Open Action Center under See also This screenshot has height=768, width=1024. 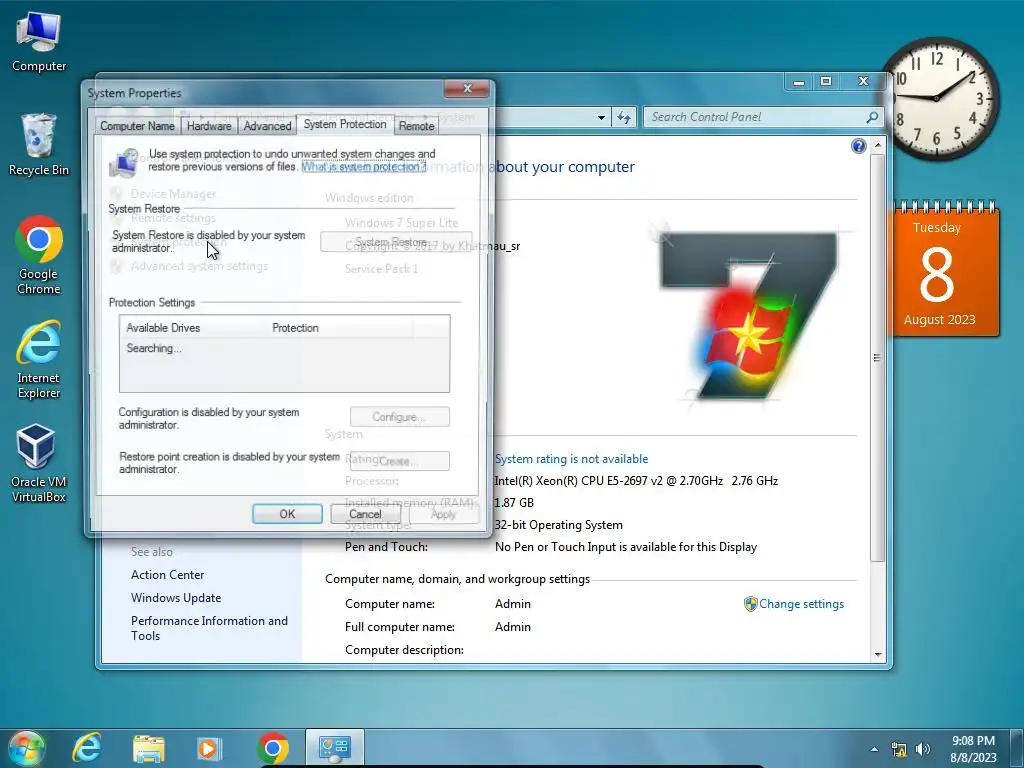point(167,575)
